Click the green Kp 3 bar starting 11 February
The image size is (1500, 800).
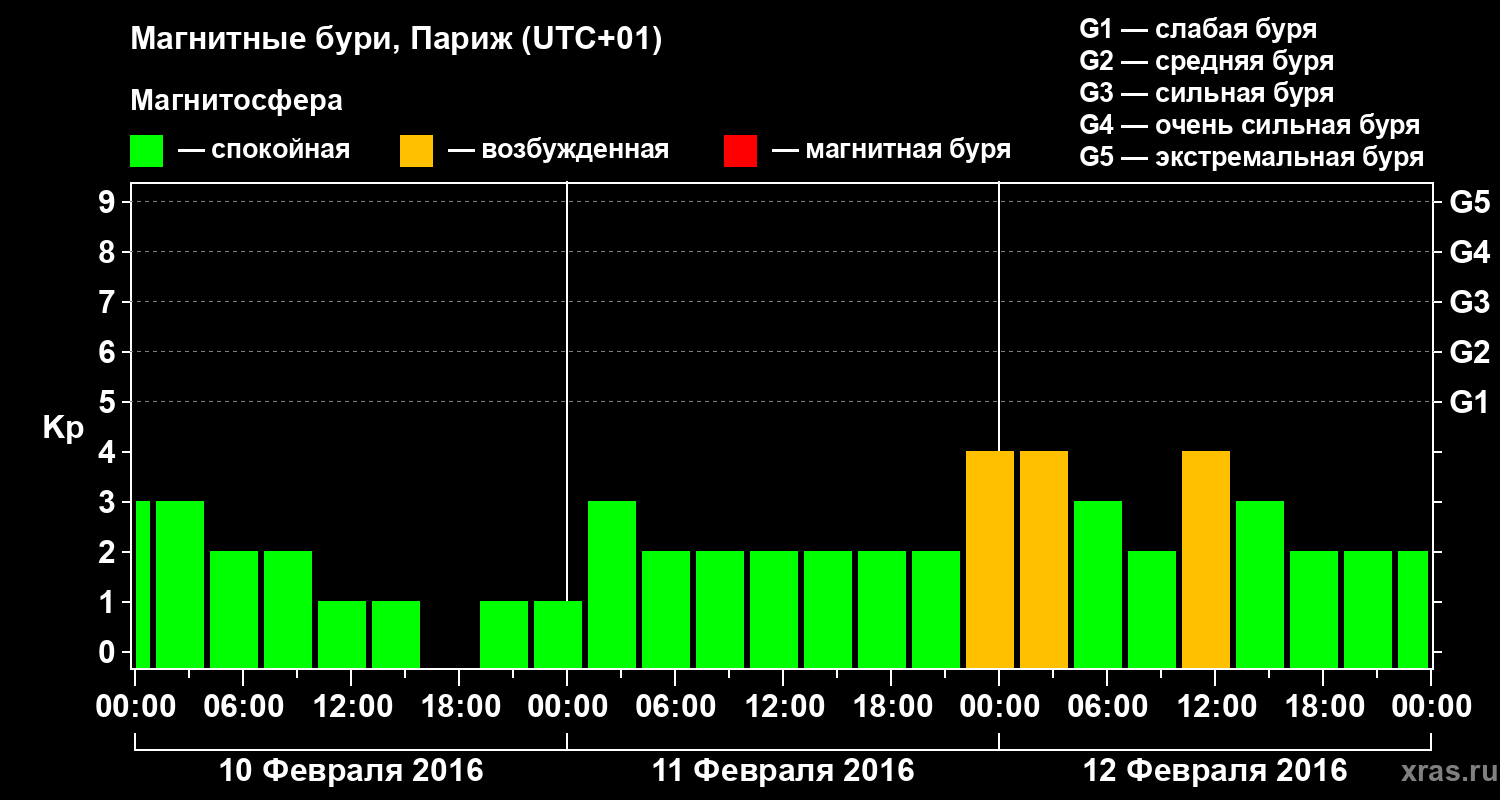[612, 584]
